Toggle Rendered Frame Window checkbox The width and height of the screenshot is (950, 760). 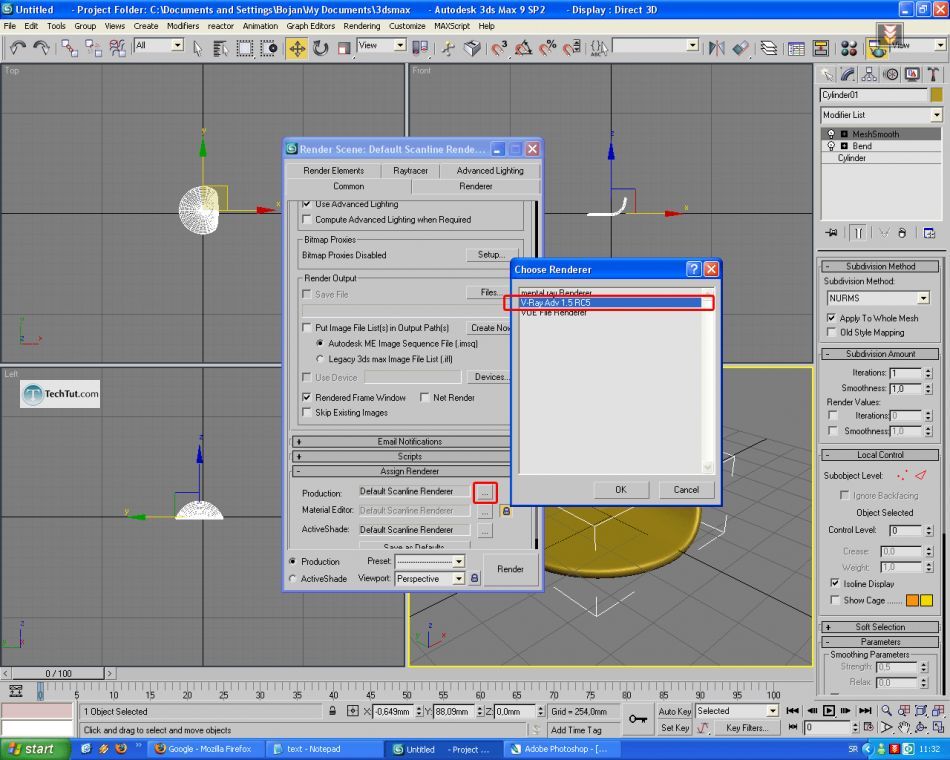click(x=307, y=398)
